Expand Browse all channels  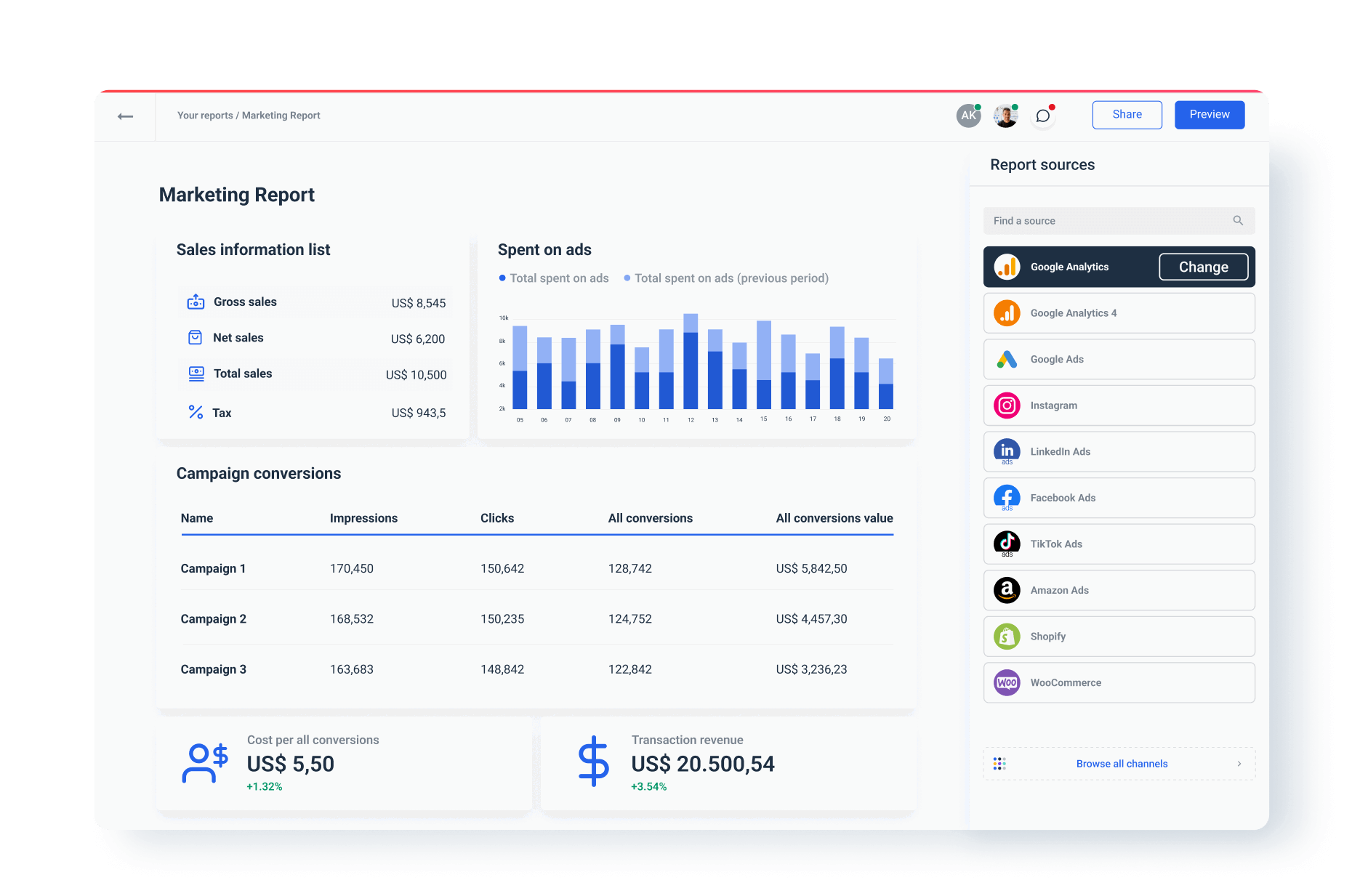click(x=1122, y=763)
